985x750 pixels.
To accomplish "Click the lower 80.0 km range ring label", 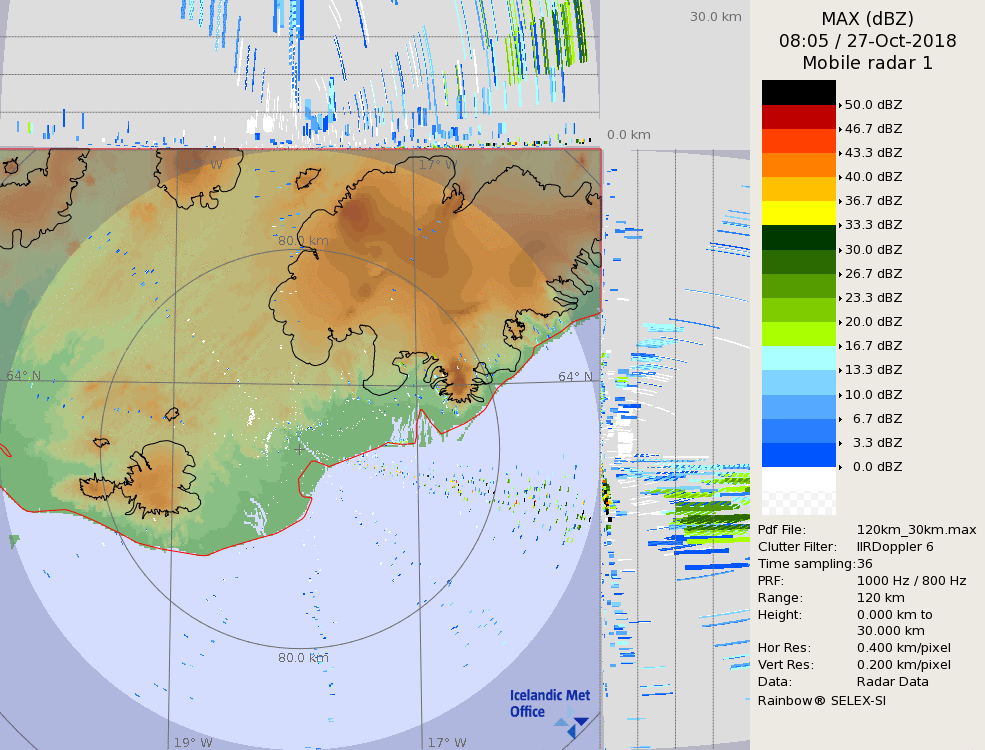I will click(x=303, y=657).
